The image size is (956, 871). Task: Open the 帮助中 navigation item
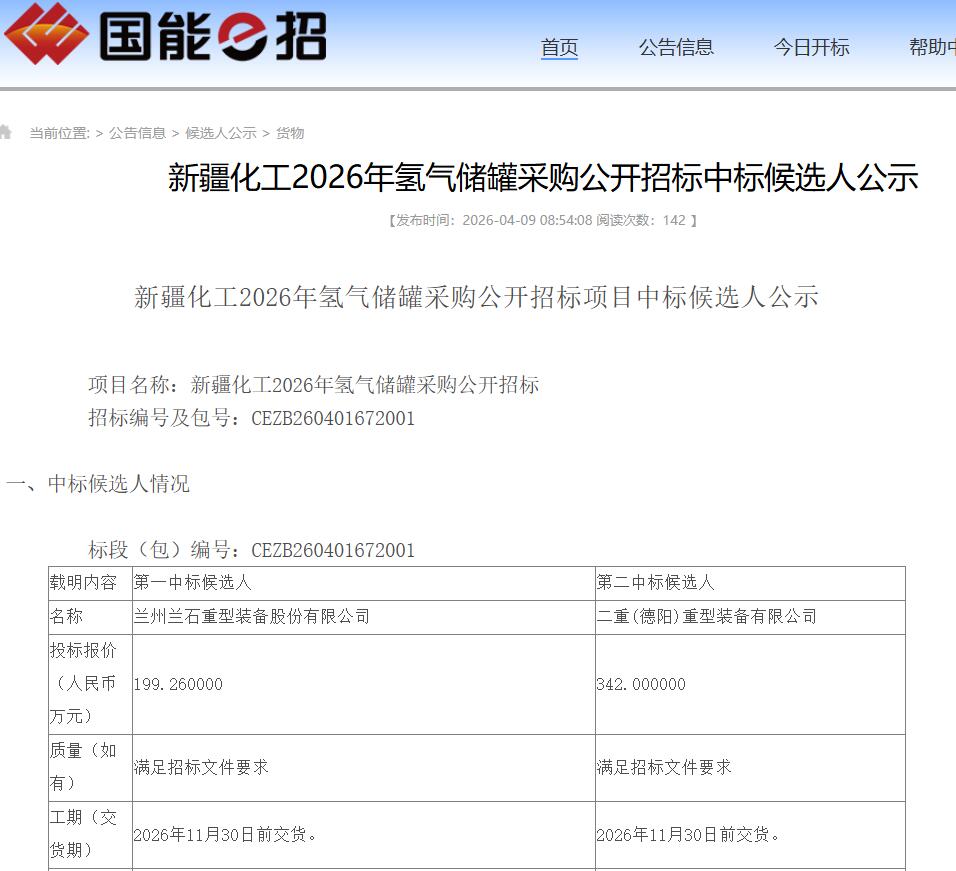(930, 46)
